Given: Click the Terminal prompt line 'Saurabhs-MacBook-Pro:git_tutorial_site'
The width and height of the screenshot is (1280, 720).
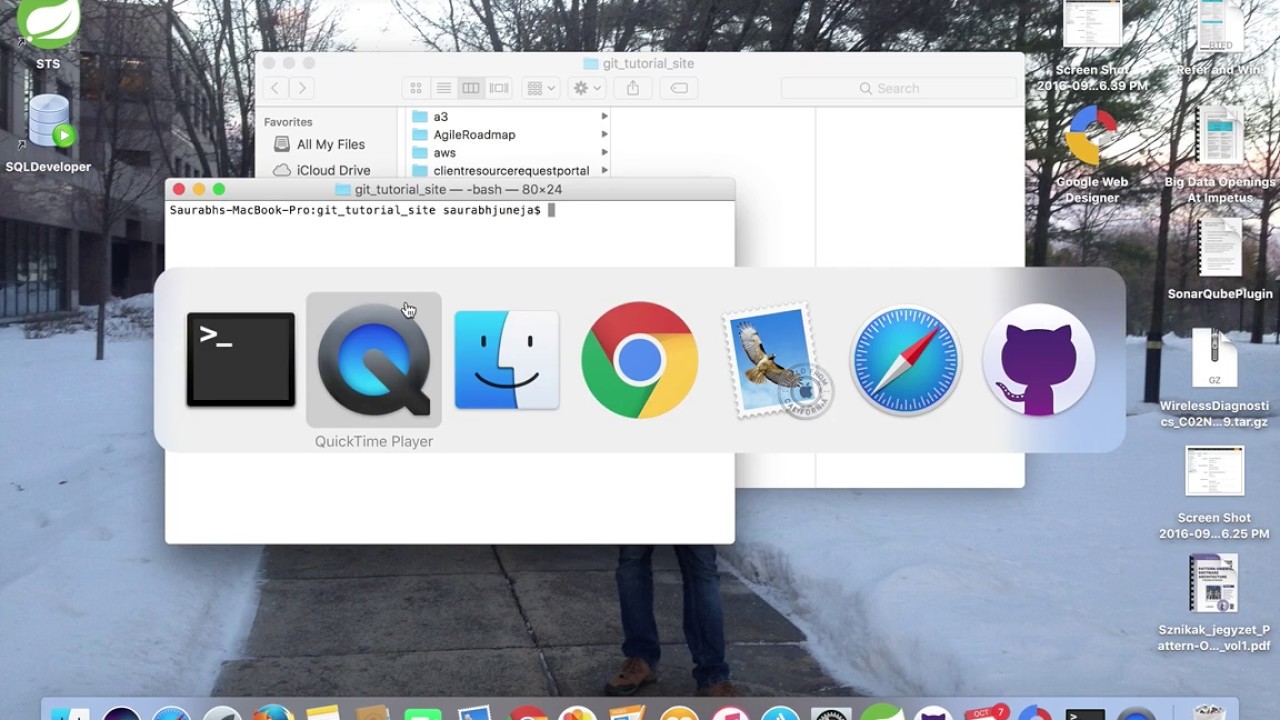Looking at the screenshot, I should (355, 210).
